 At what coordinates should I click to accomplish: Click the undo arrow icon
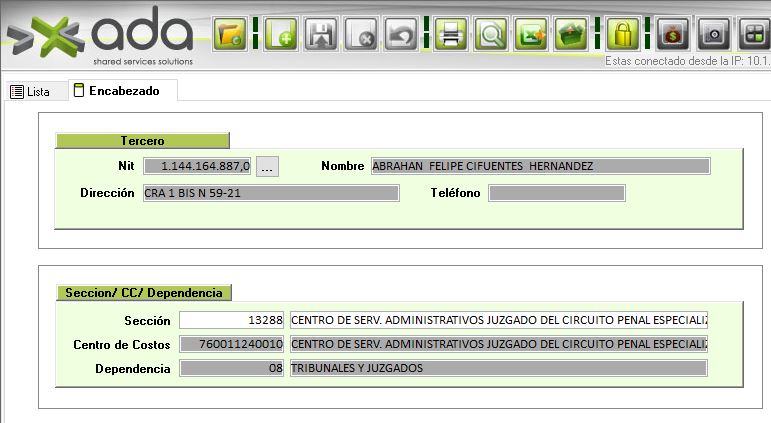click(x=401, y=34)
